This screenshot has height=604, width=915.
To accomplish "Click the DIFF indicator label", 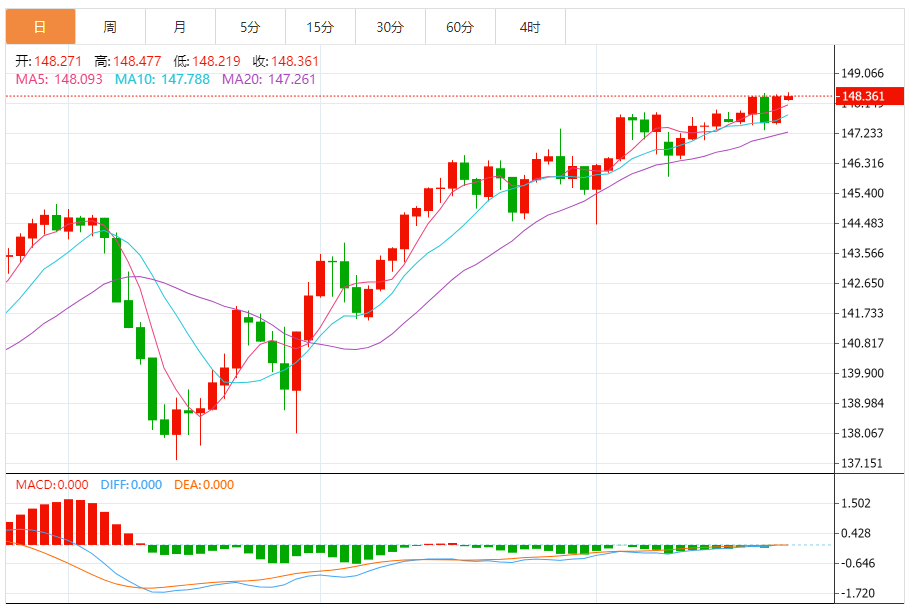I will (131, 485).
